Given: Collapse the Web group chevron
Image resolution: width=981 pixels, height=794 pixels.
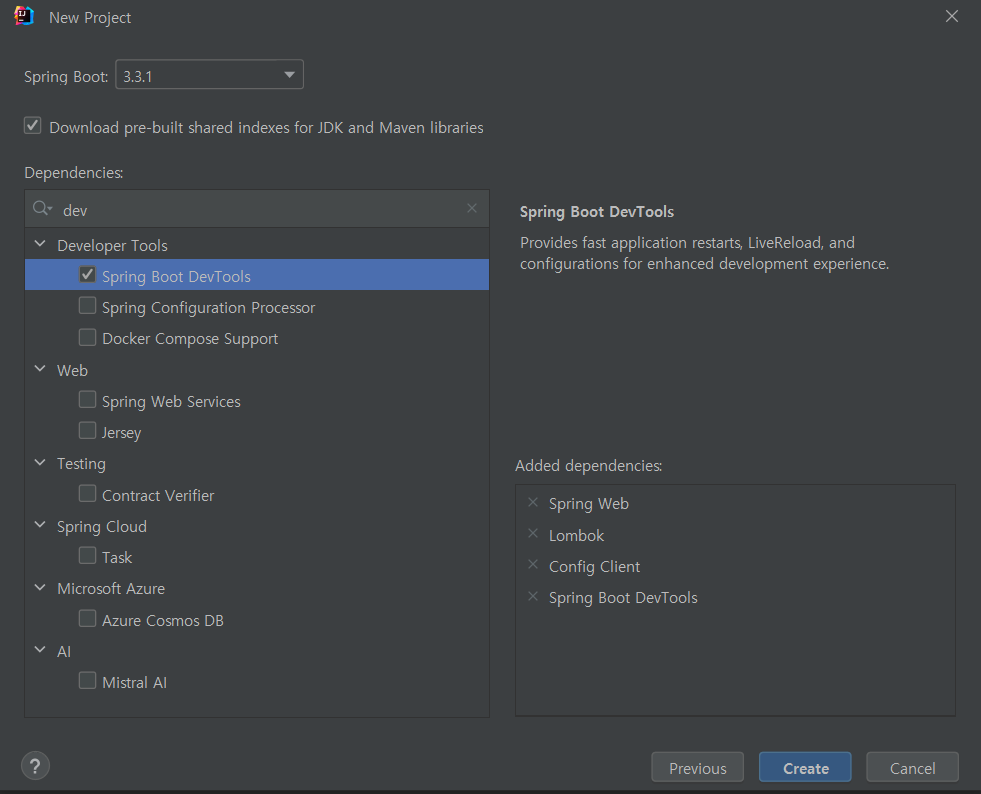Looking at the screenshot, I should (40, 369).
